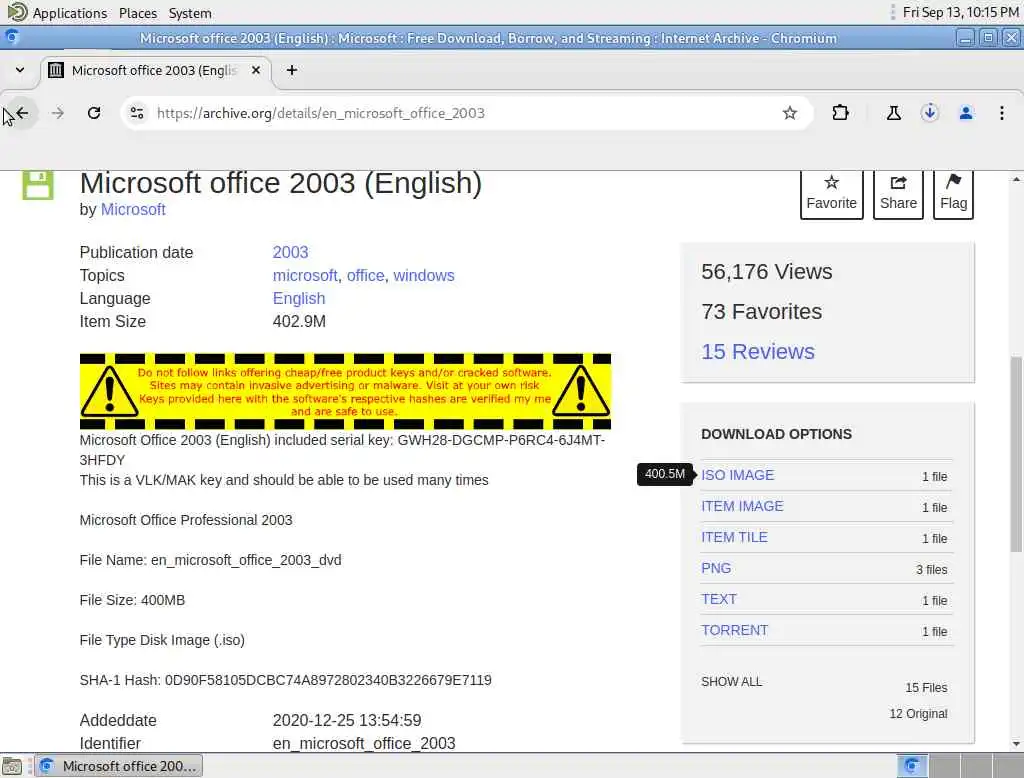Click the Flag button
Viewport: 1024px width, 778px height.
tap(953, 195)
